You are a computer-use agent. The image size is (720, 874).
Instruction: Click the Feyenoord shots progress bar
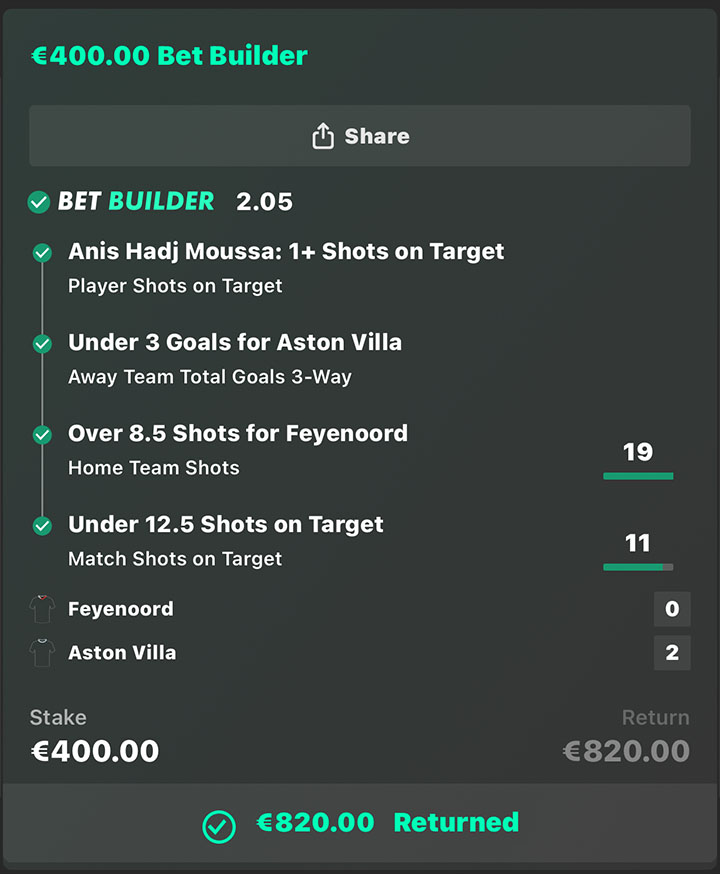638,476
